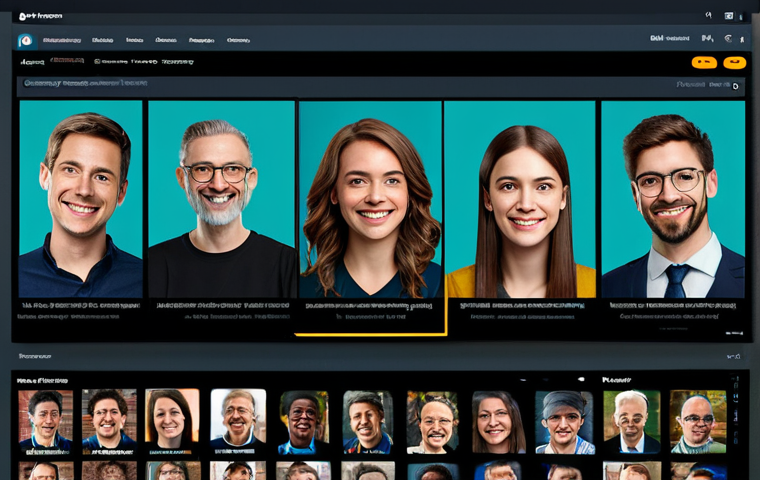Tick the small checkbox in the black filter bar
Image resolution: width=760 pixels, height=480 pixels.
tap(97, 62)
